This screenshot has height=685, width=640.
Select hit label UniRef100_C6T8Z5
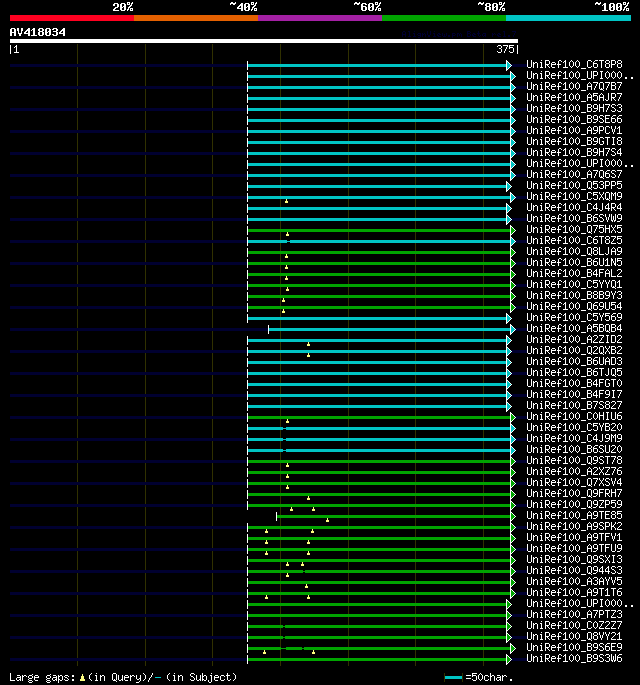(x=574, y=240)
